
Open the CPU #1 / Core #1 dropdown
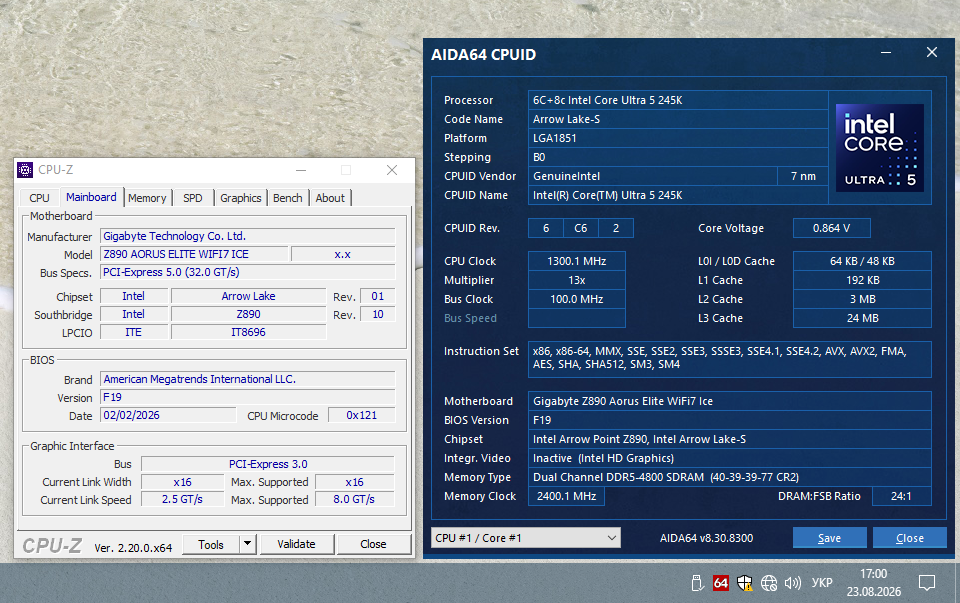[526, 538]
